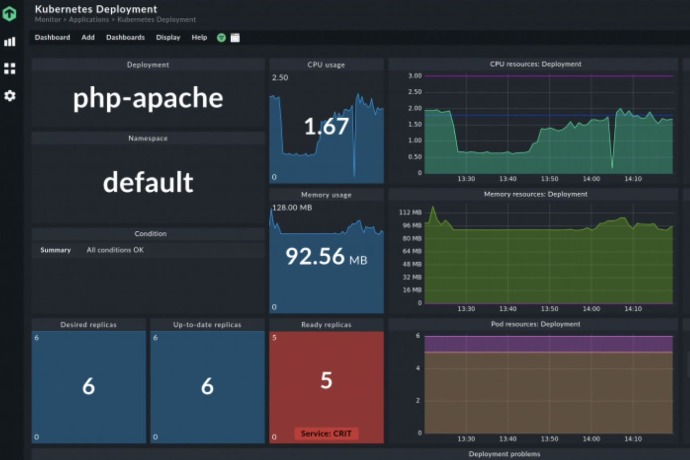Click the Checkmk logo icon

[10, 13]
